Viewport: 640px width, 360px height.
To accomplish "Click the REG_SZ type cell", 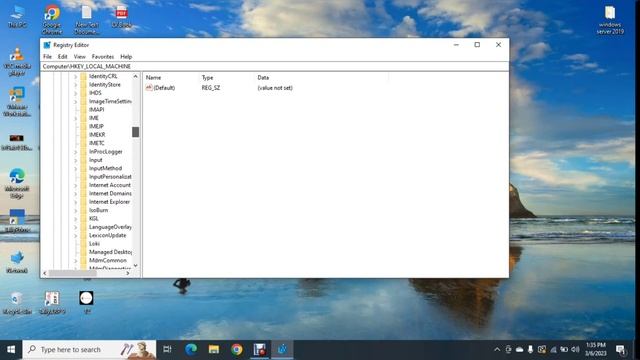I will (x=211, y=88).
